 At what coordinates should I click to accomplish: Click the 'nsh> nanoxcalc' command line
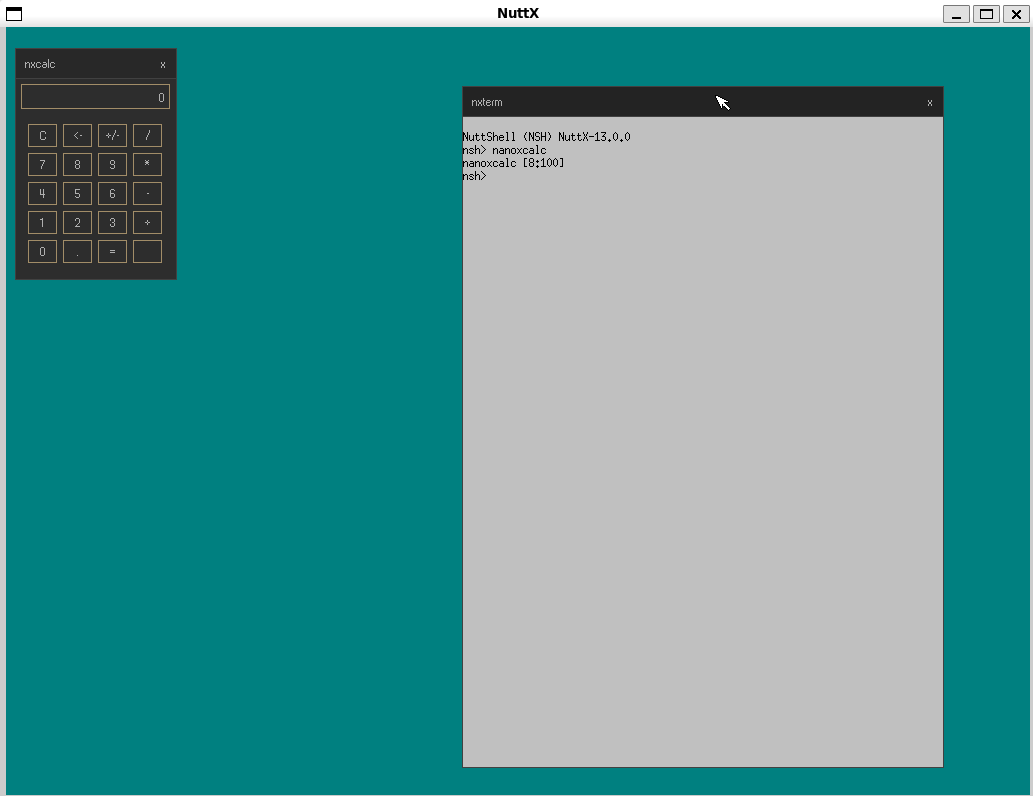(x=505, y=150)
